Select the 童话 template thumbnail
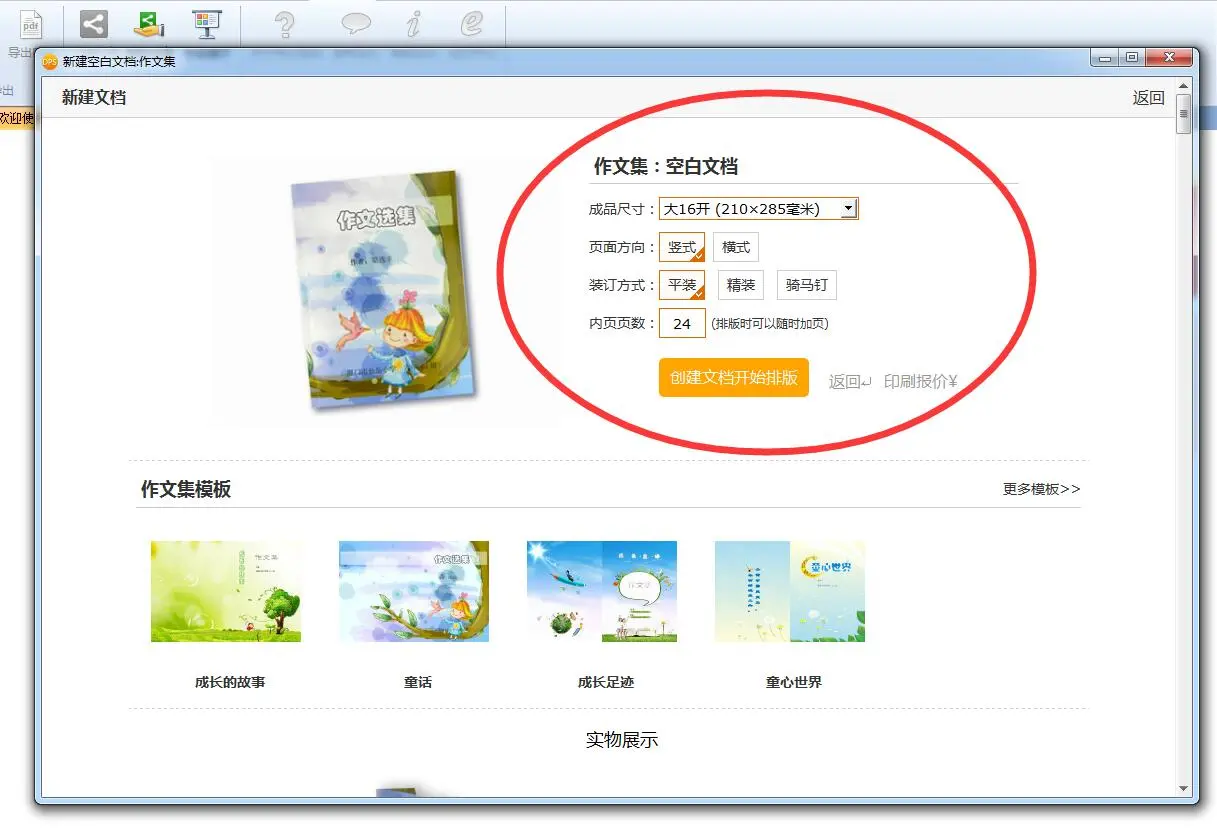Viewport: 1217px width, 829px height. coord(414,591)
